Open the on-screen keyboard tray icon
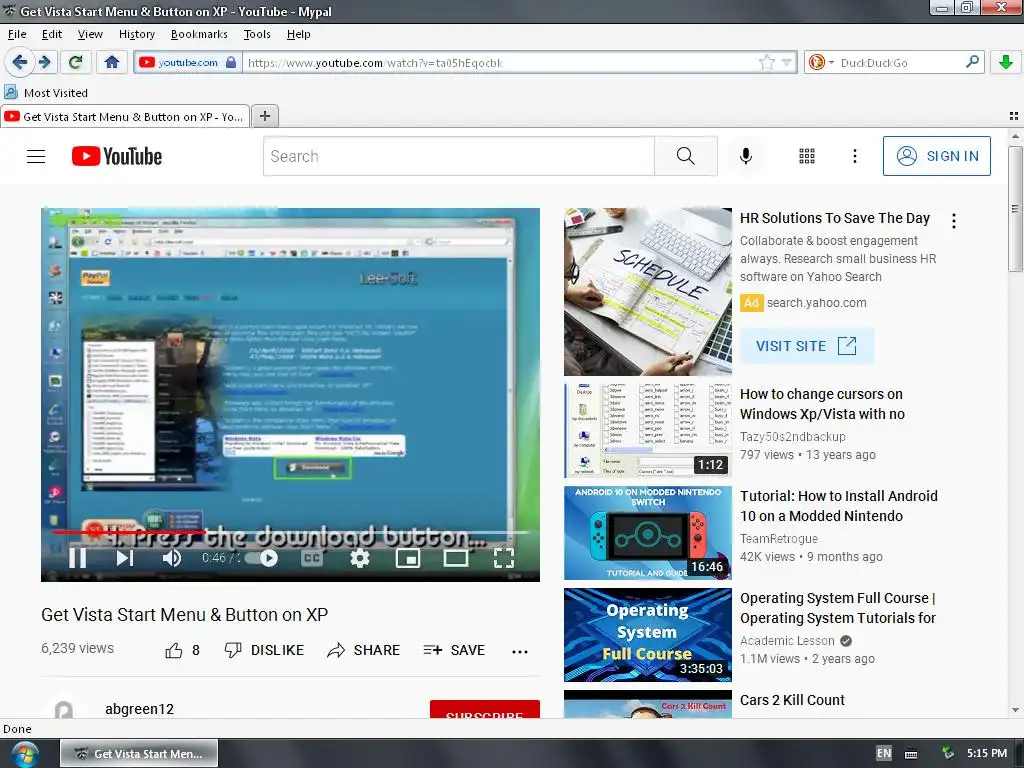Image resolution: width=1024 pixels, height=768 pixels. click(x=911, y=754)
